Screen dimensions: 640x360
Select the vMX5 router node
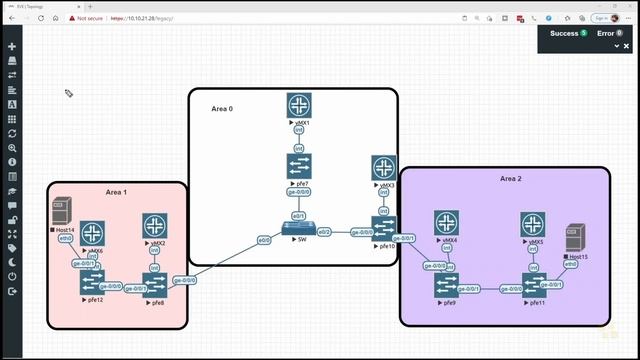533,224
